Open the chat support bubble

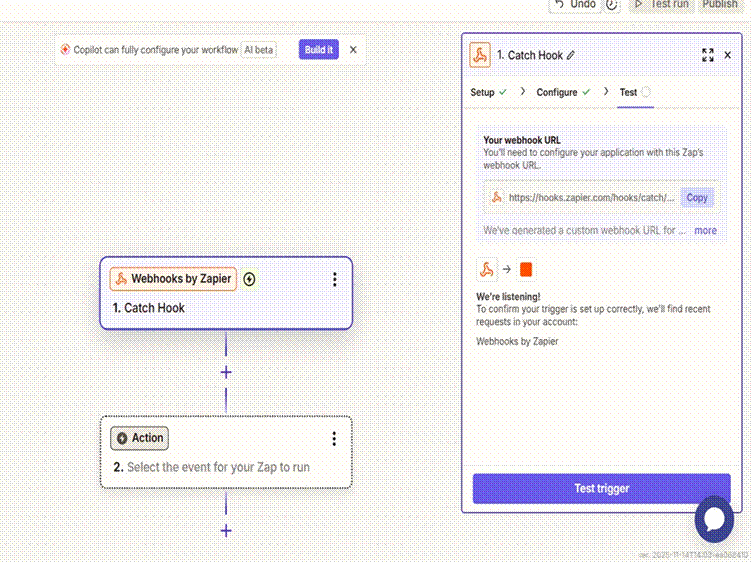714,519
